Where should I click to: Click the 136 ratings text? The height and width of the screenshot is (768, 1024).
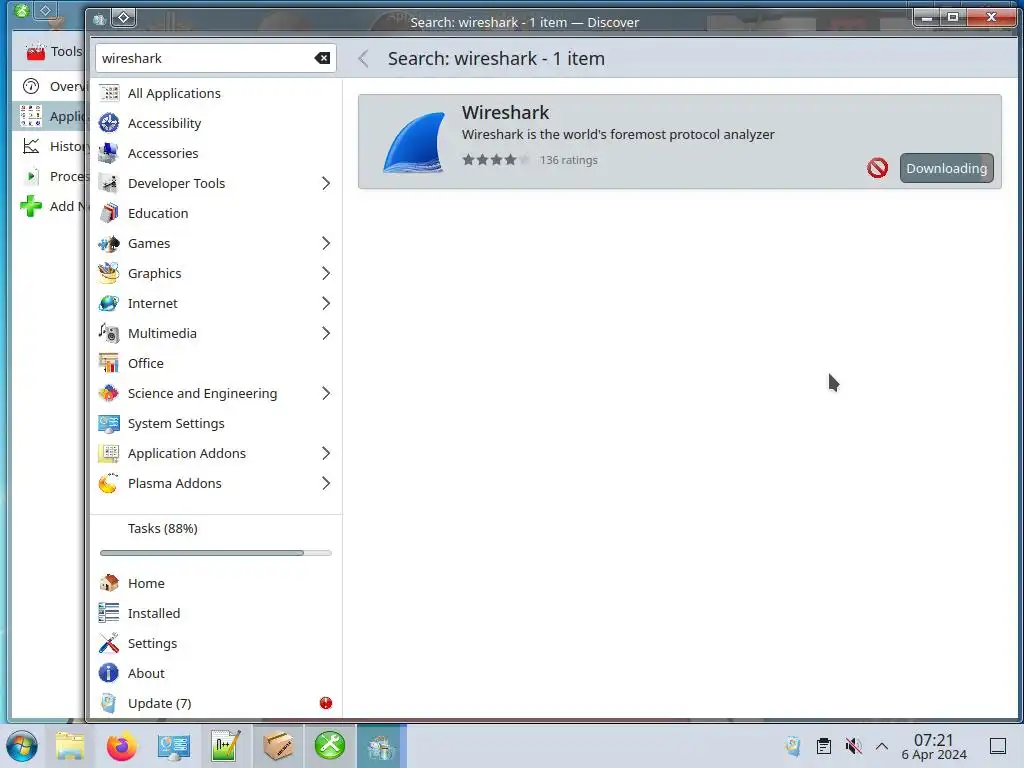(x=568, y=160)
